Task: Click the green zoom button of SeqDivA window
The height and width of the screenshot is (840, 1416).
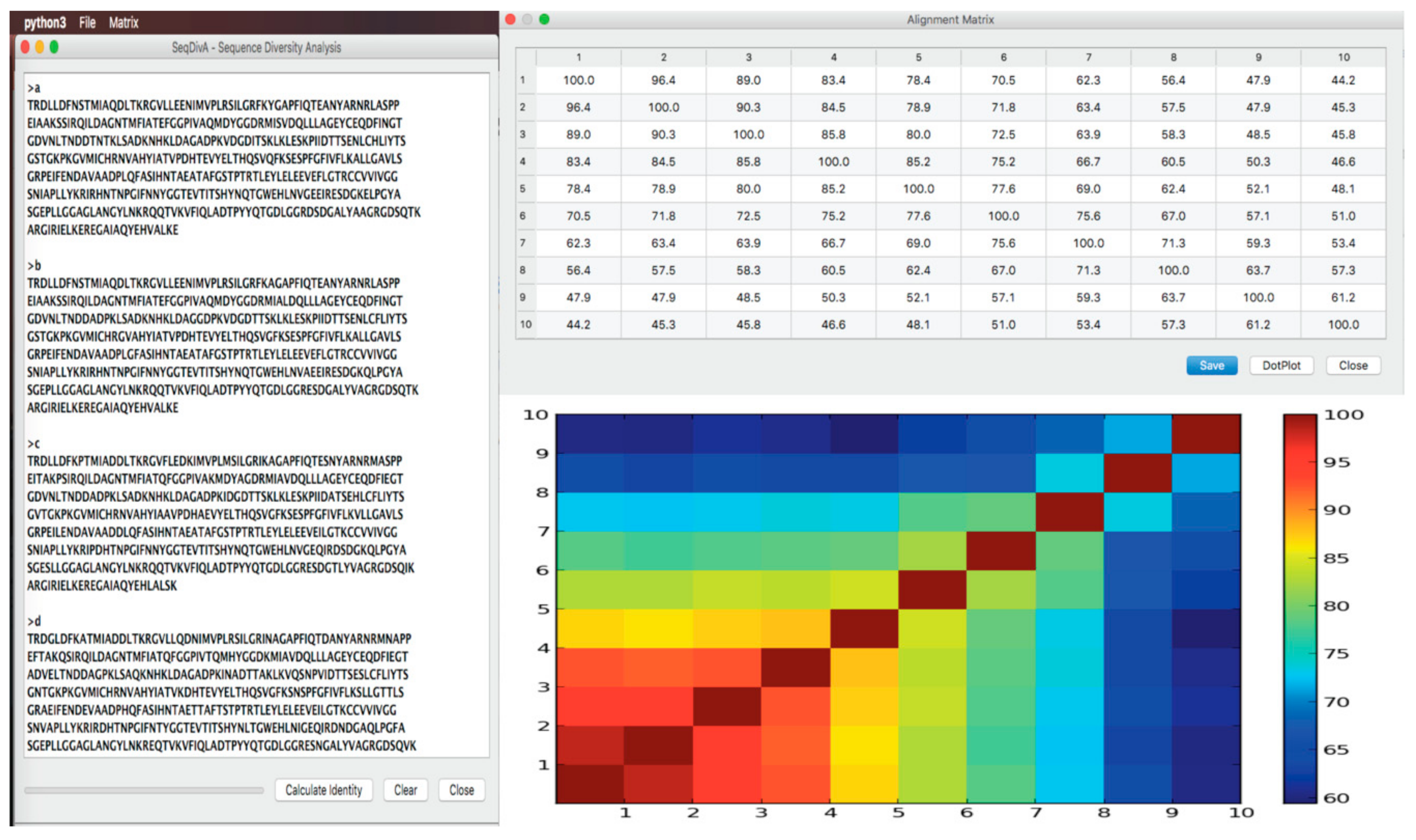Action: (54, 47)
